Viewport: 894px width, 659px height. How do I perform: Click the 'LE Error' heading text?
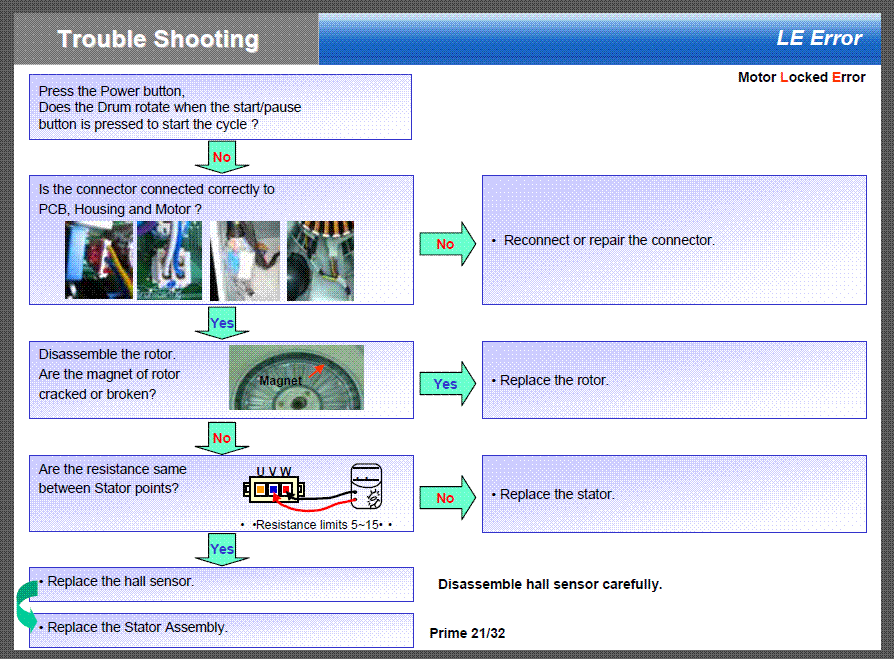point(819,38)
